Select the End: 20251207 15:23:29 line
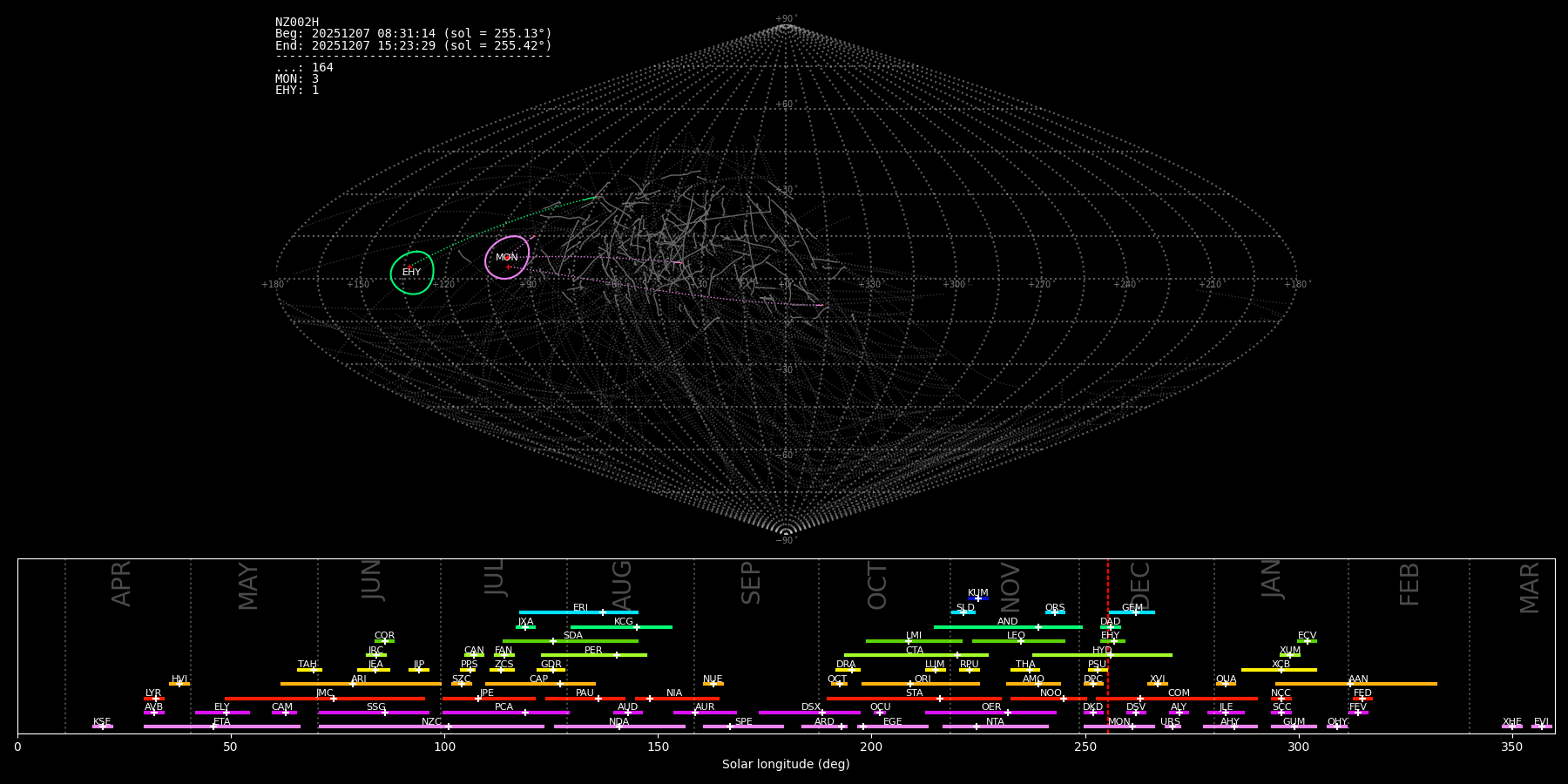Viewport: 1568px width, 784px height. click(x=414, y=45)
